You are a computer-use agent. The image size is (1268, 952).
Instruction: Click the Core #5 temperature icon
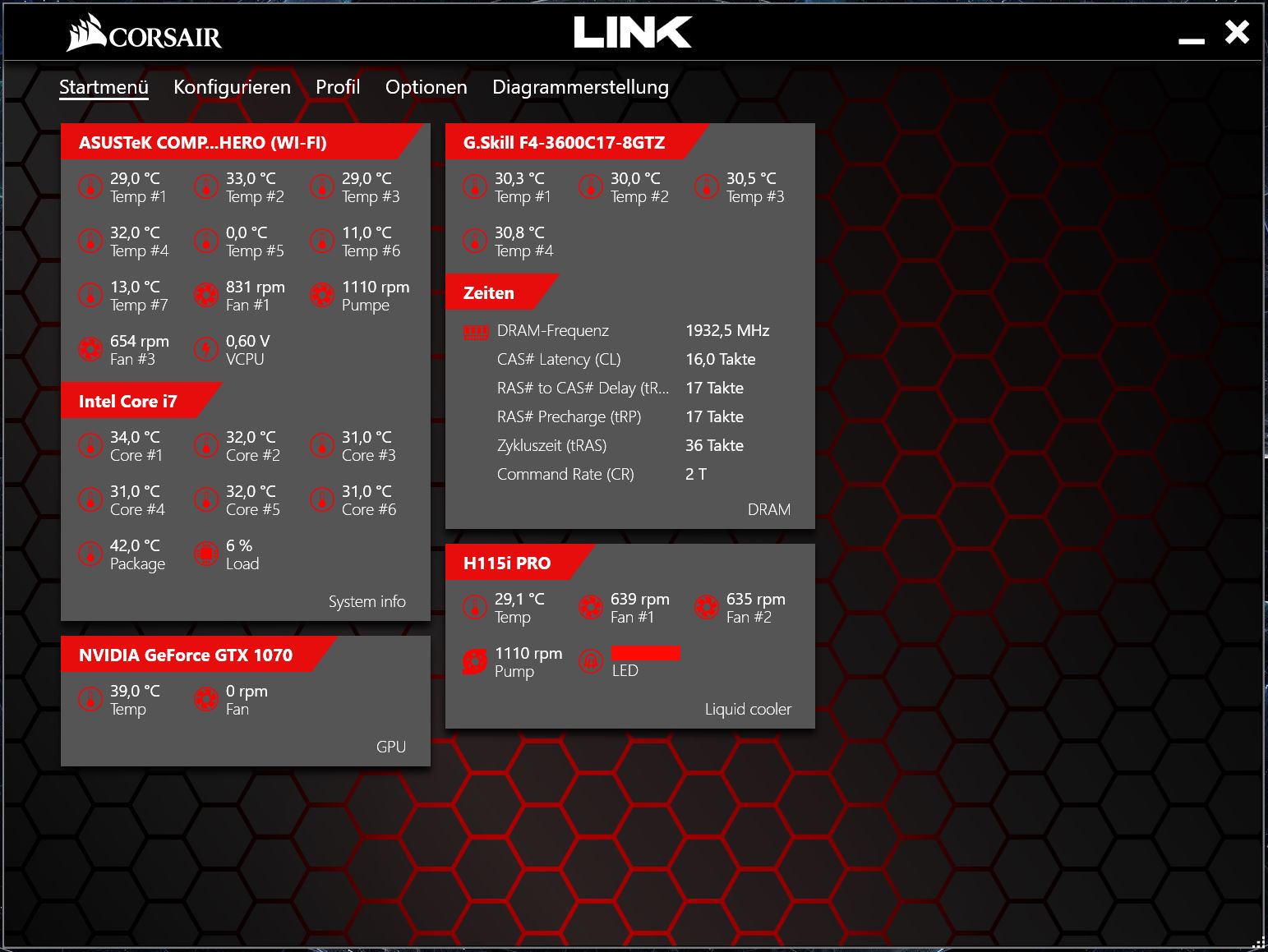click(x=205, y=499)
